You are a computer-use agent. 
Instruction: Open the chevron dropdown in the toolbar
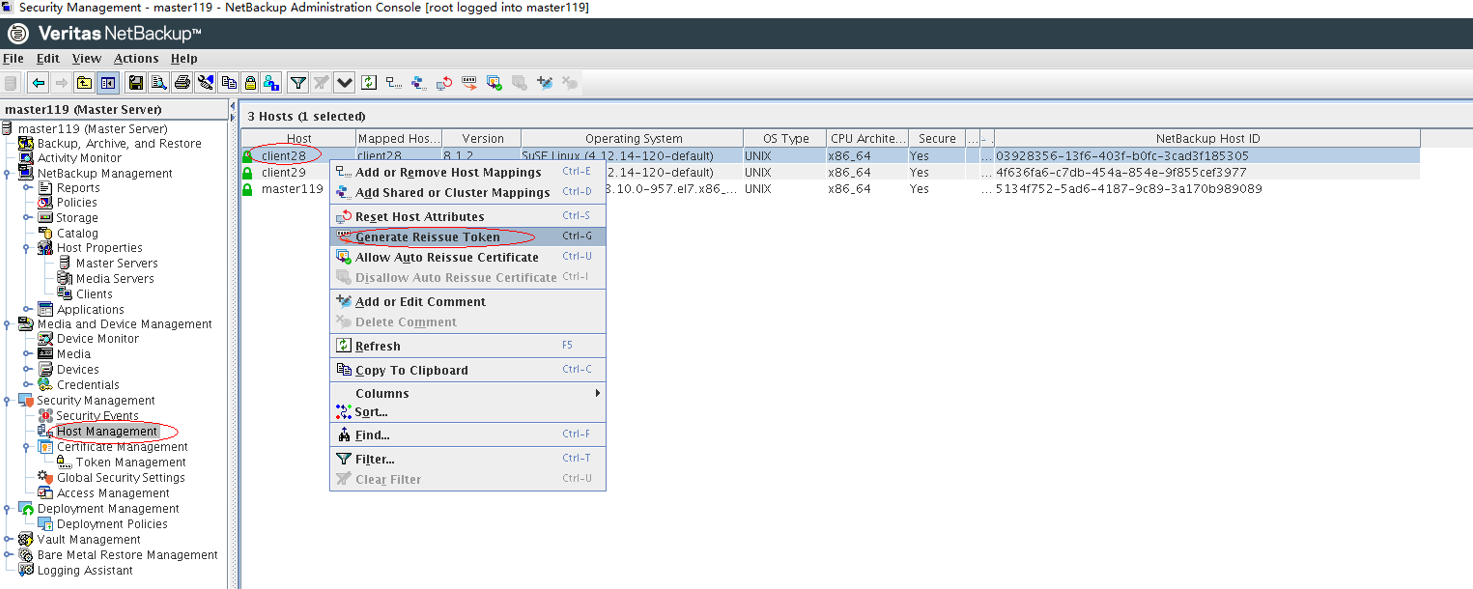point(345,83)
